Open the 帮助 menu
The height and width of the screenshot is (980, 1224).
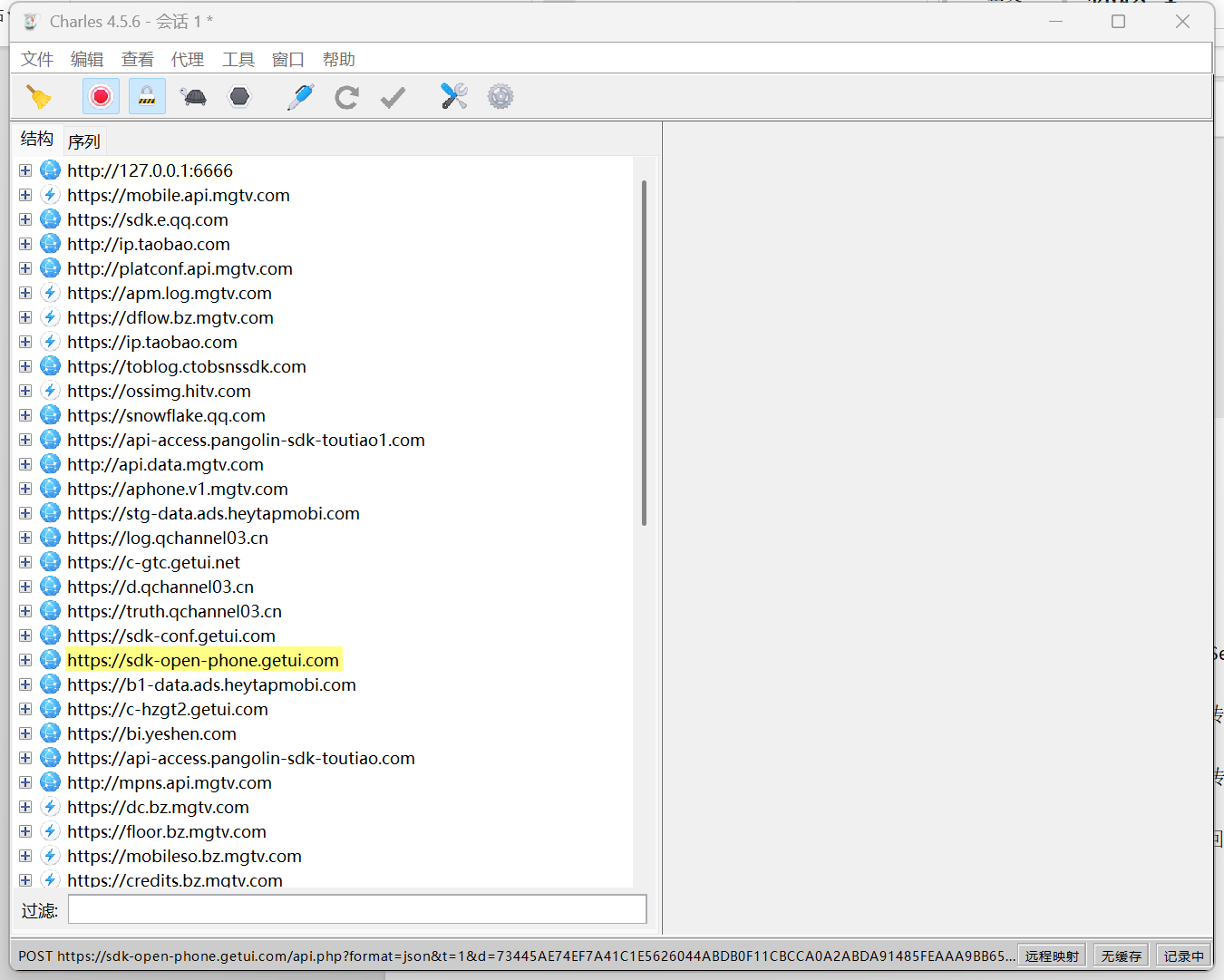pos(339,59)
